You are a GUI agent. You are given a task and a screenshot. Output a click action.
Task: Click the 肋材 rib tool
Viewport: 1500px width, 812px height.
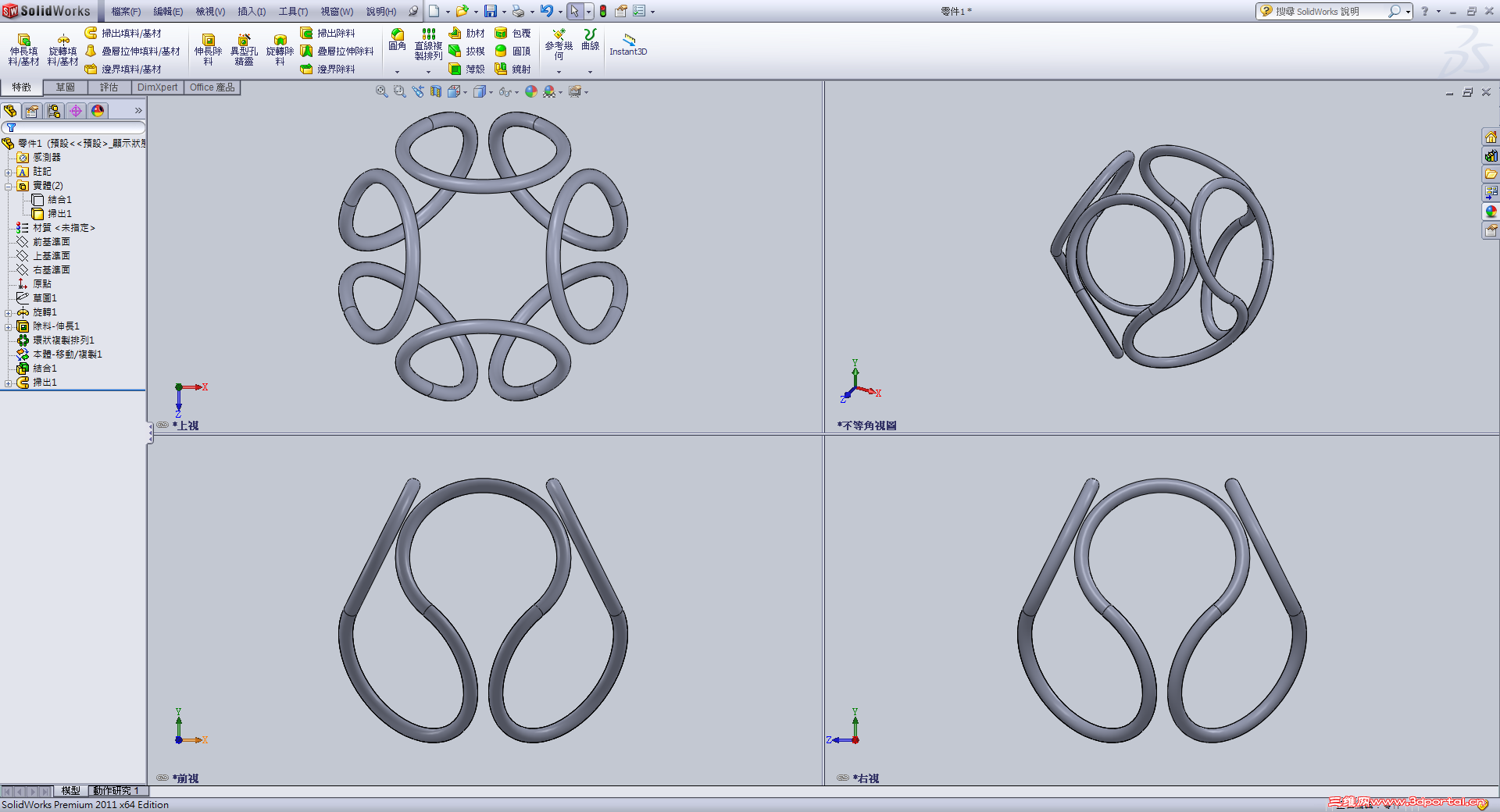click(467, 33)
